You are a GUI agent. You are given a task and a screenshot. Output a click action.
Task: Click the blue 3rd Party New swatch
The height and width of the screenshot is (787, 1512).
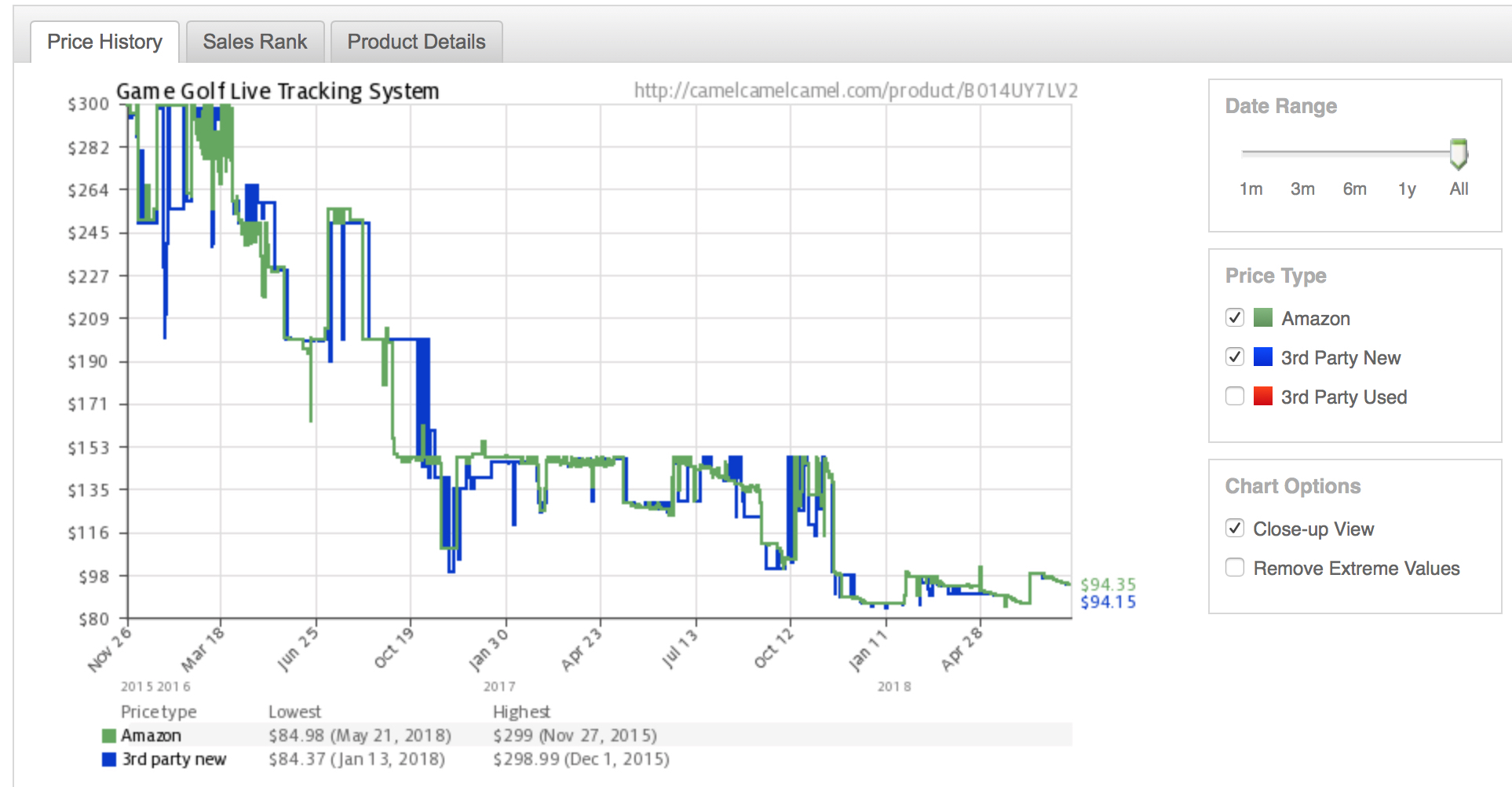click(x=1263, y=357)
